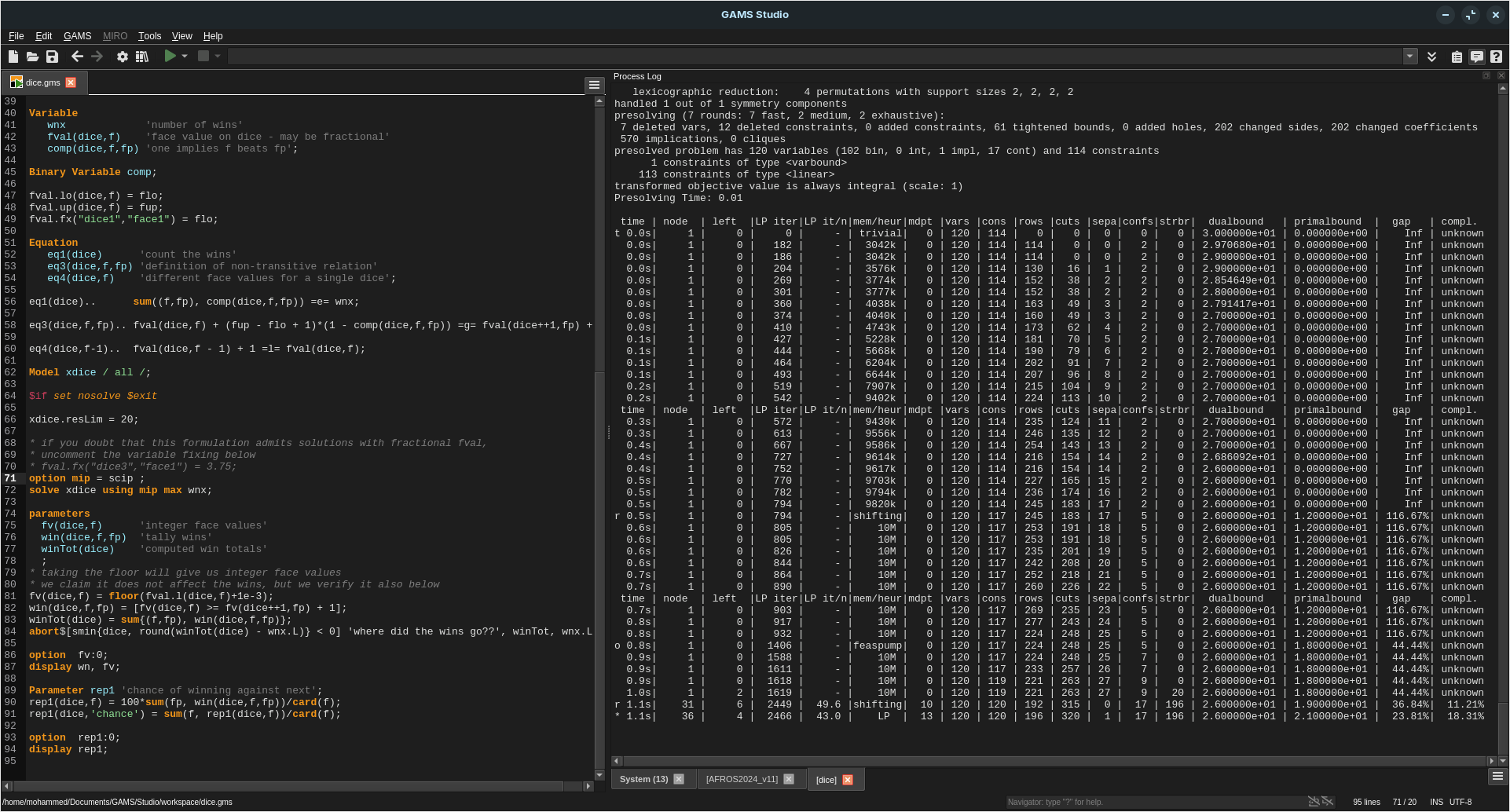Toggle the process log view icon
The height and width of the screenshot is (812, 1510).
(x=1476, y=57)
